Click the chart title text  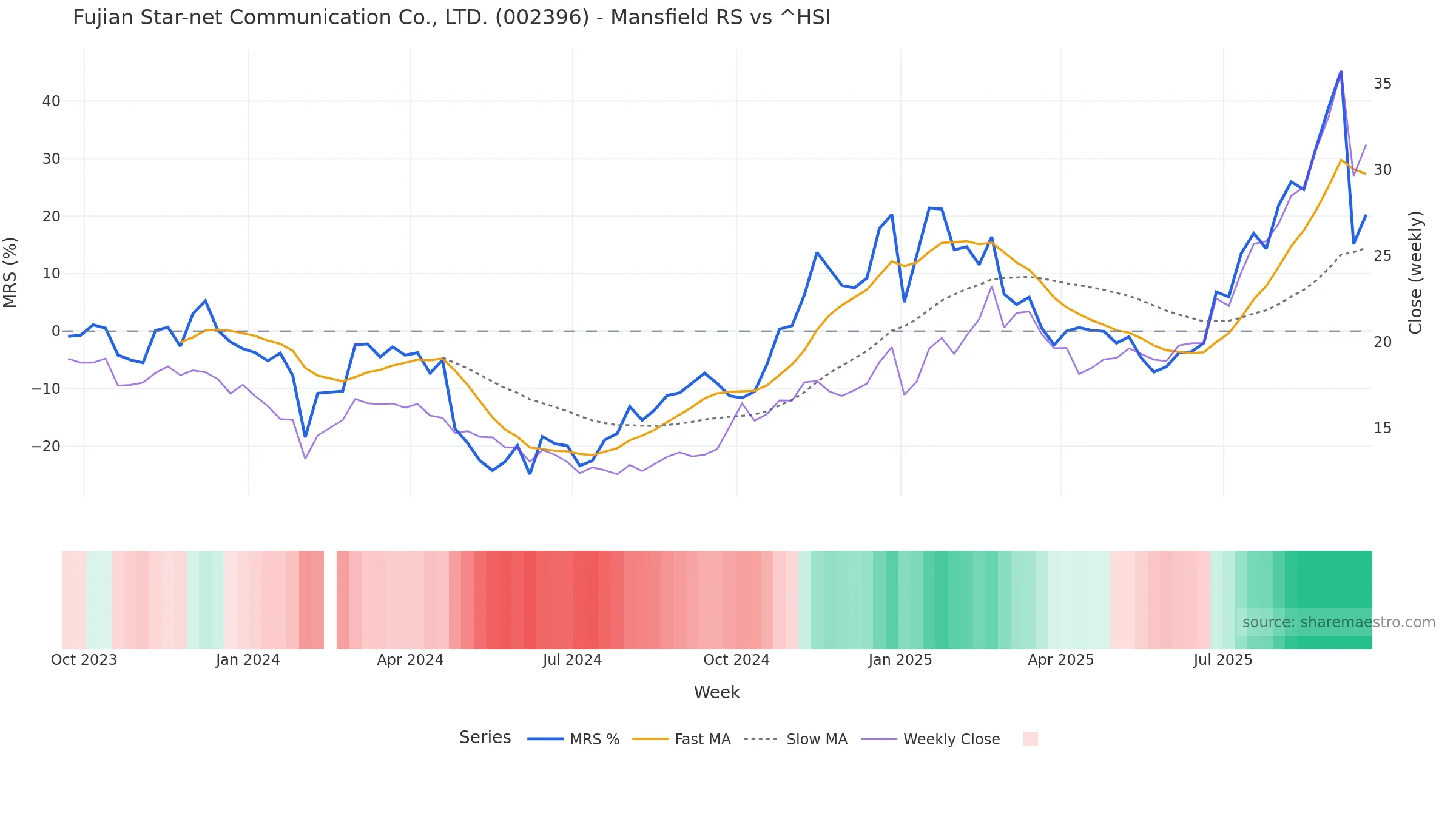coord(451,18)
